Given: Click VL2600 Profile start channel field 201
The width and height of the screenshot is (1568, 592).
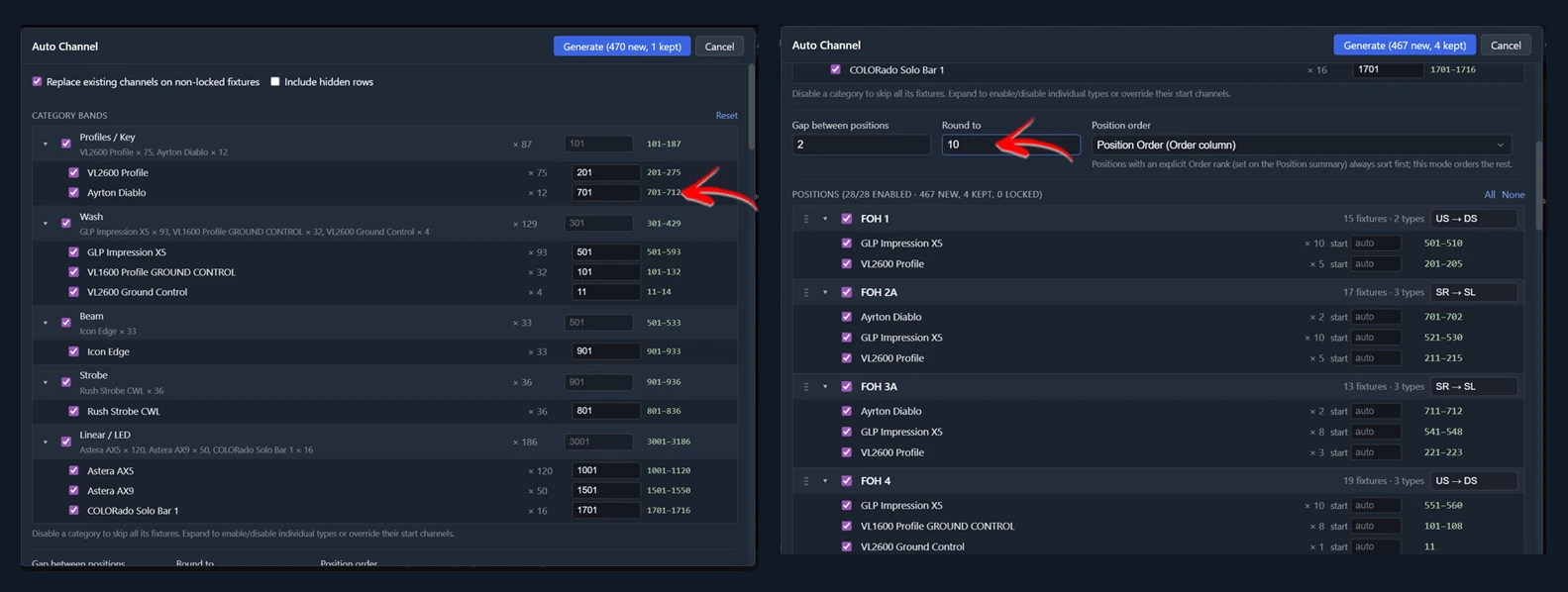Looking at the screenshot, I should 605,172.
